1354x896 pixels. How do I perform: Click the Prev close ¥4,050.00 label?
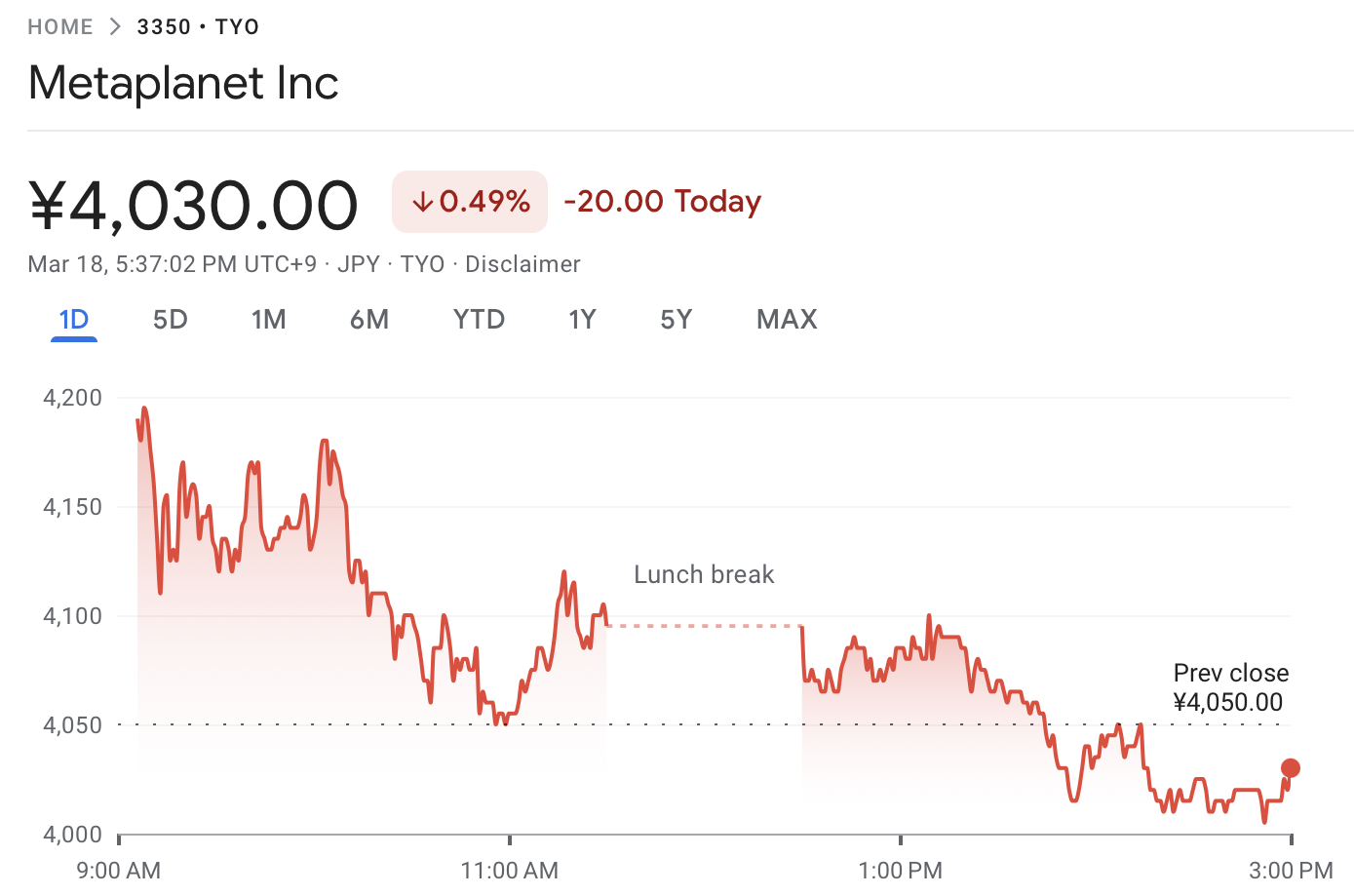(1229, 687)
